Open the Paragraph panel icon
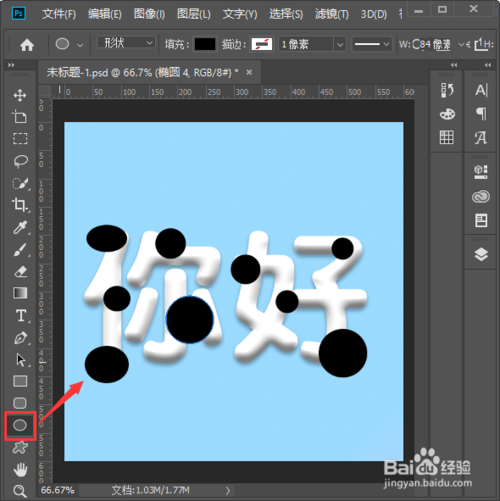 pyautogui.click(x=481, y=114)
